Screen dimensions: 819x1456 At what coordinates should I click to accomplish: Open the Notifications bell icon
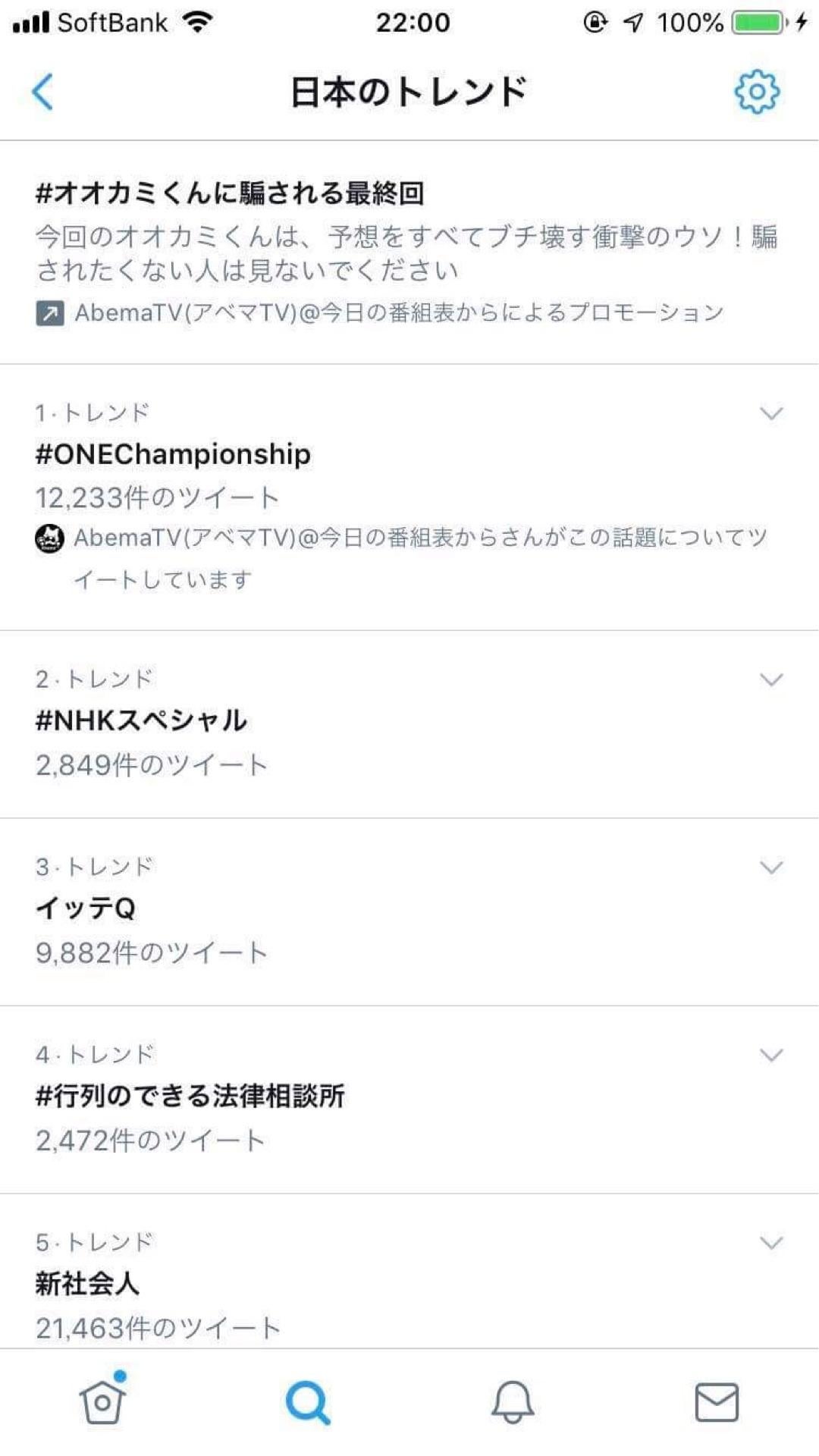pyautogui.click(x=513, y=1402)
